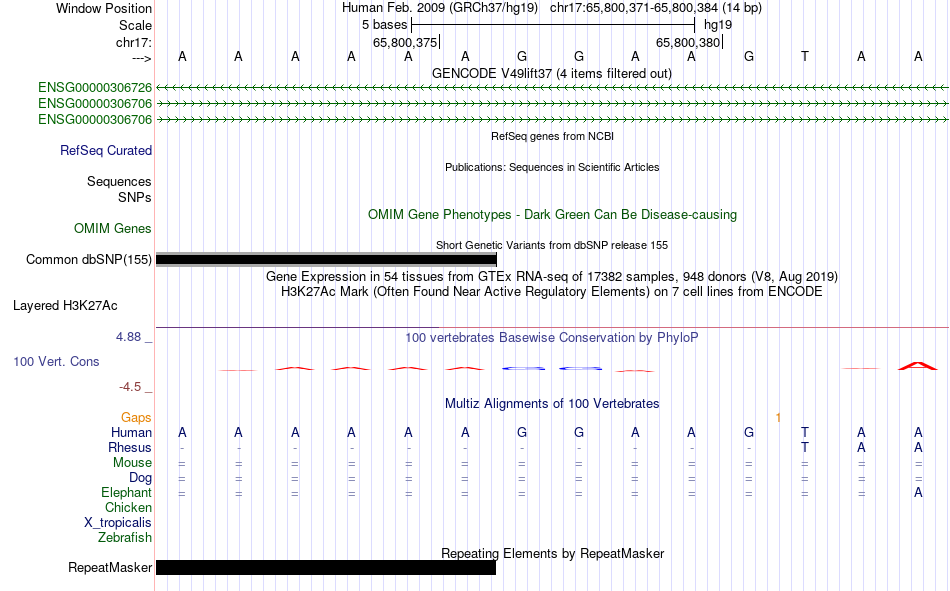Image resolution: width=950 pixels, height=591 pixels.
Task: Click the RefSeq genes from NCBI title
Action: (x=553, y=136)
